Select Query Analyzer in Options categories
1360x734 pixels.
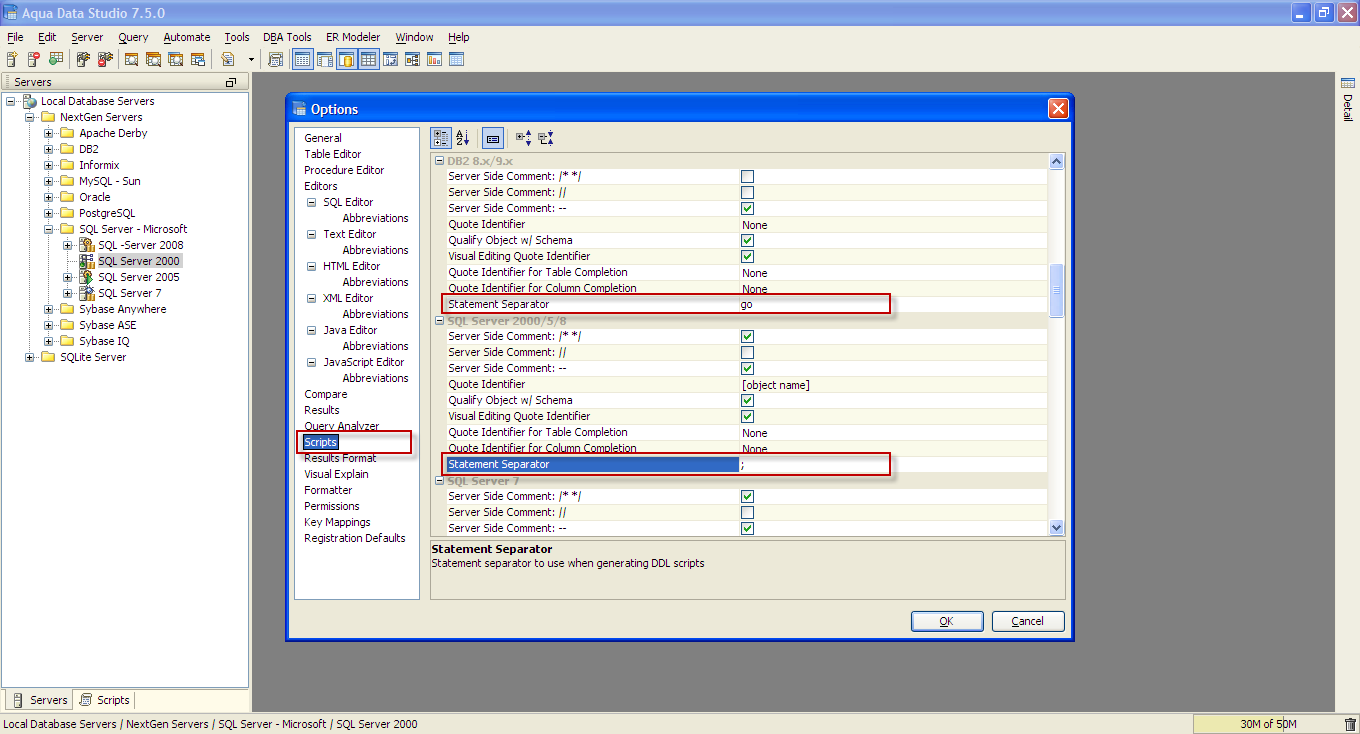(342, 426)
